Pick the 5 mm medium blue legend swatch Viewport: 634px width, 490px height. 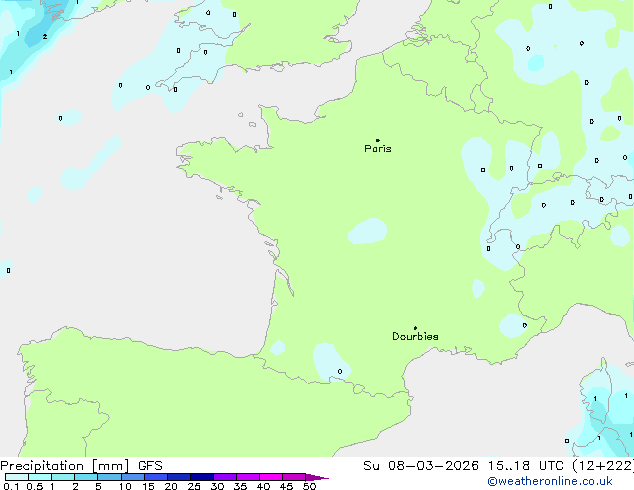point(110,477)
